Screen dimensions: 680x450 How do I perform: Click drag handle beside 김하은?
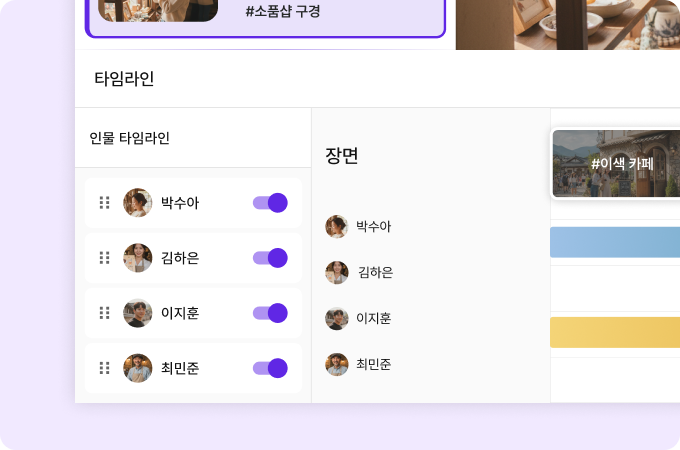[x=104, y=258]
